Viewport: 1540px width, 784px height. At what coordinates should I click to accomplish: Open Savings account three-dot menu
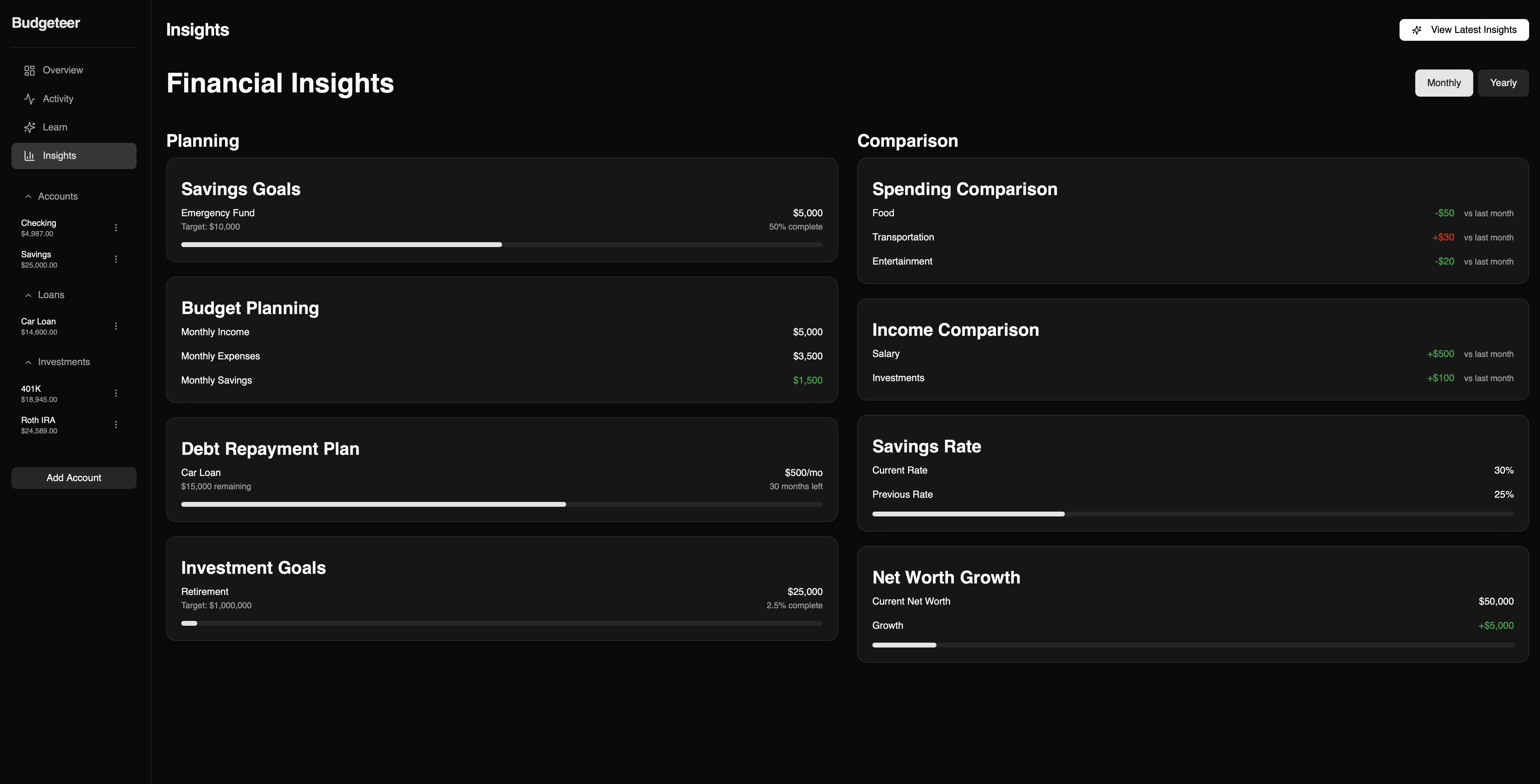click(x=116, y=259)
